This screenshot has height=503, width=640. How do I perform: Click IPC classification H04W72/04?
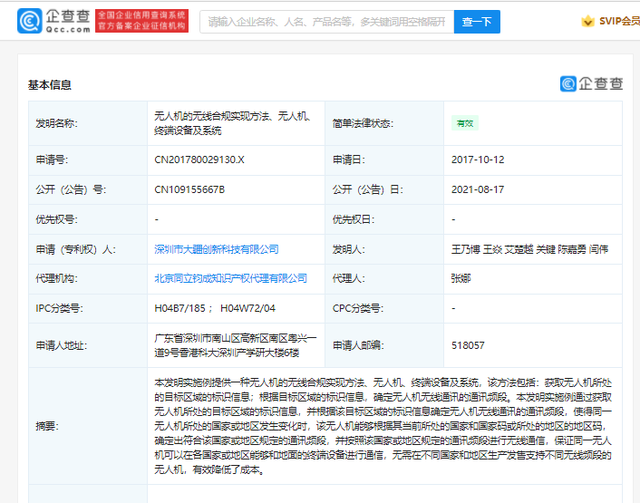point(248,309)
